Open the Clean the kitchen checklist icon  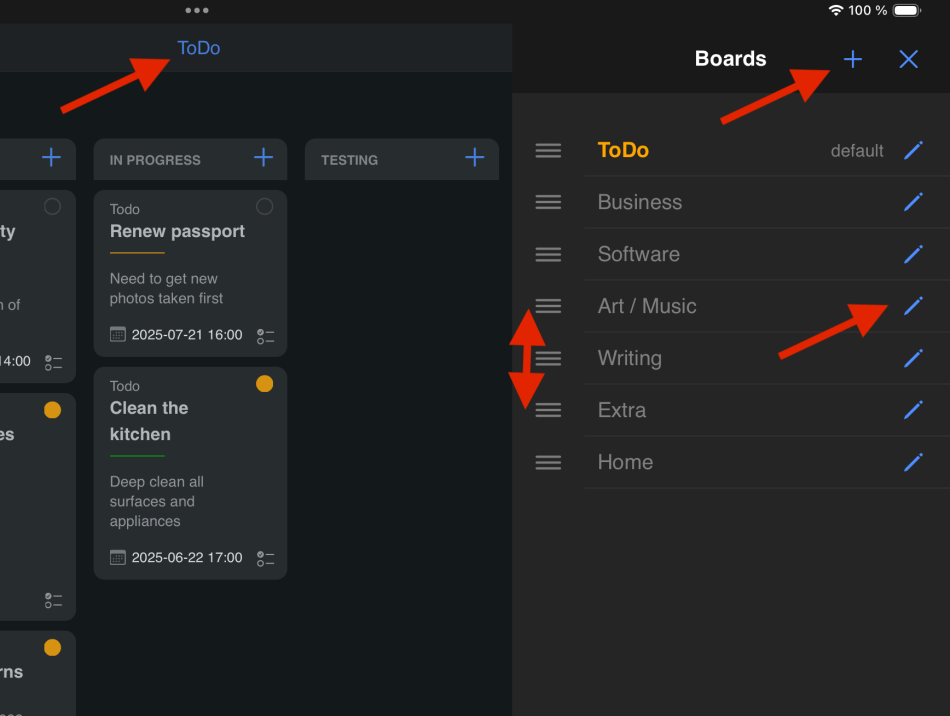(x=265, y=558)
